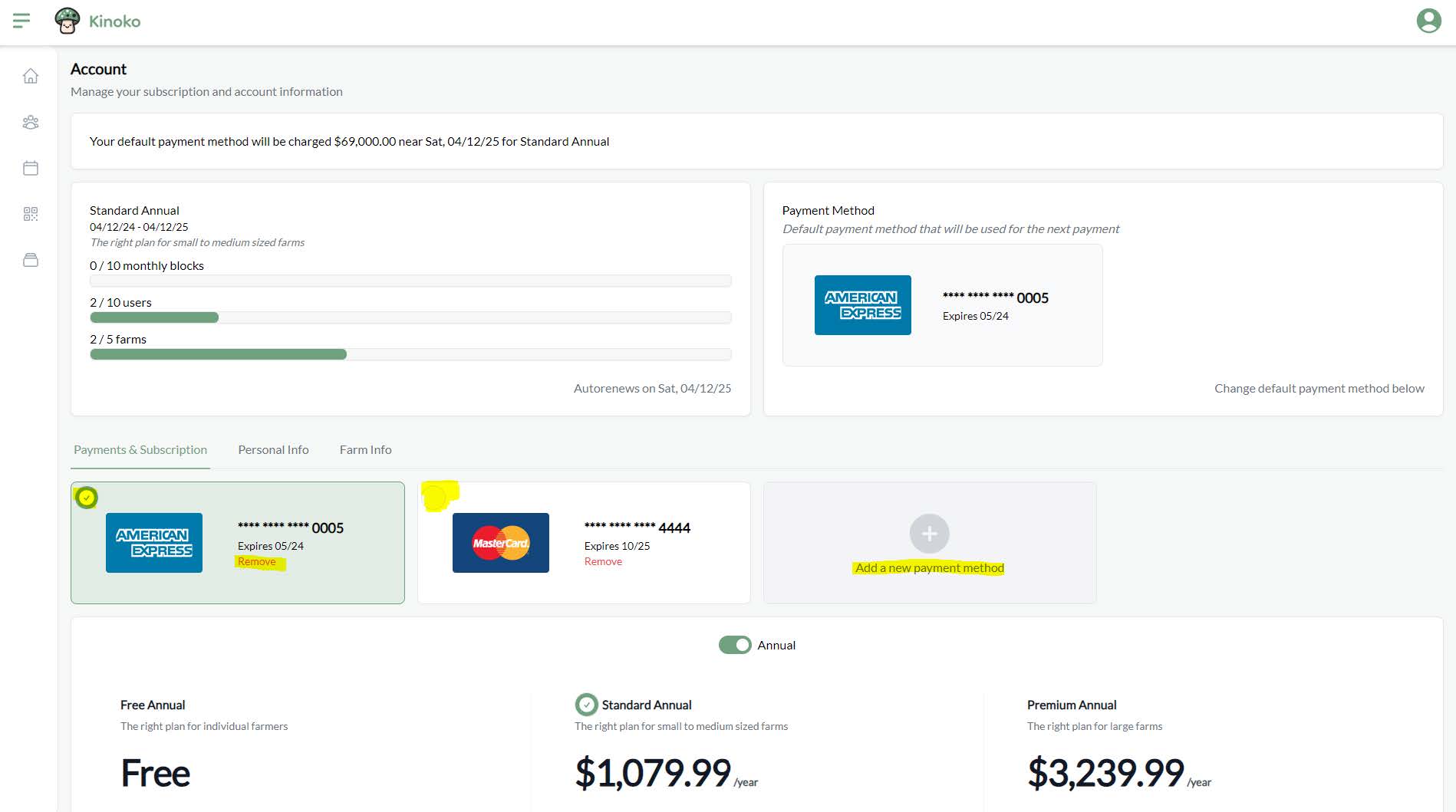Viewport: 1456px width, 812px height.
Task: Remove the American Express card ending 0005
Action: (255, 561)
